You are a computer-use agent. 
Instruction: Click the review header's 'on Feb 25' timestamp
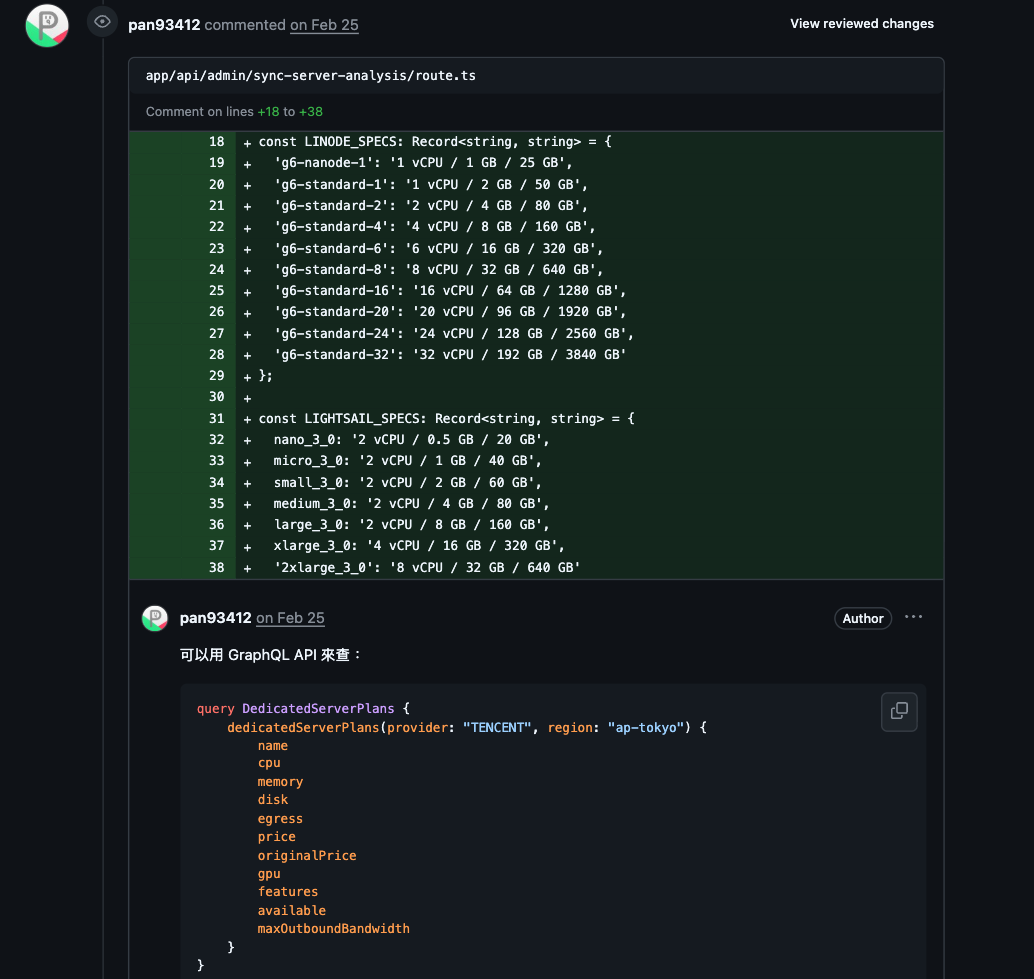click(x=324, y=25)
